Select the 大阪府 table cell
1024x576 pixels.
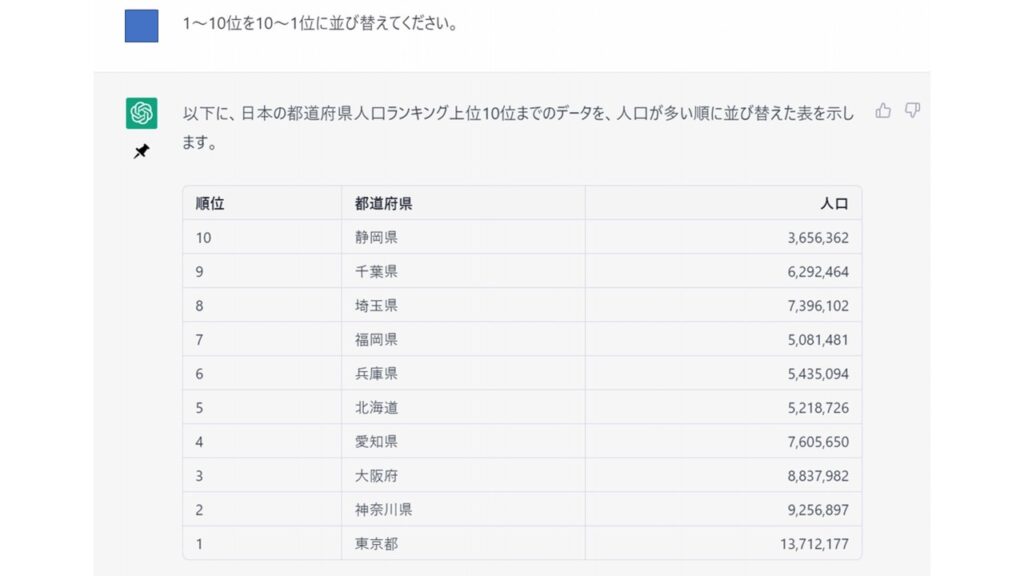(x=377, y=476)
